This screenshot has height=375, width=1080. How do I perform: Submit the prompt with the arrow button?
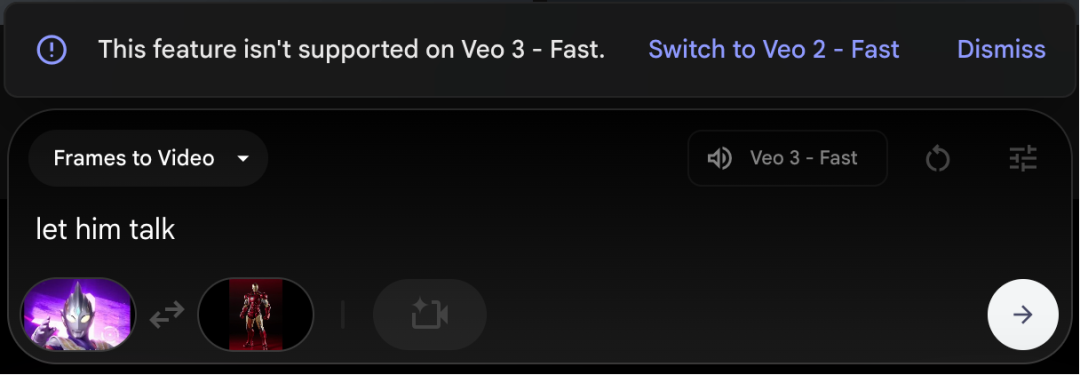(x=1023, y=315)
